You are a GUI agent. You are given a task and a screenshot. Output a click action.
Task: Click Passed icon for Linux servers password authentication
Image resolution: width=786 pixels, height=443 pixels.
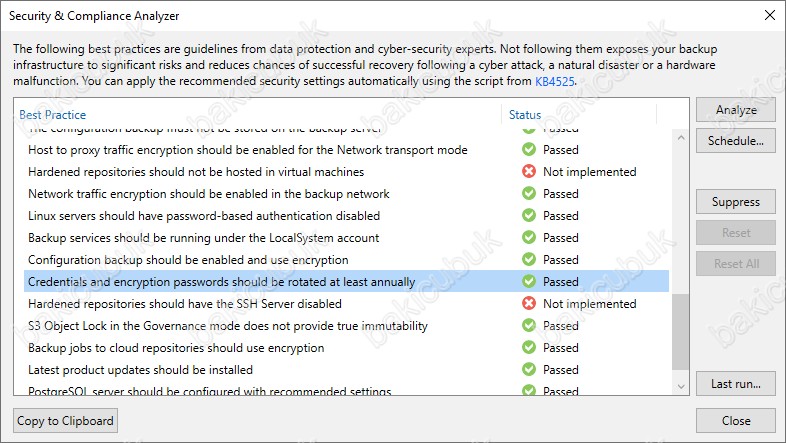coord(529,215)
